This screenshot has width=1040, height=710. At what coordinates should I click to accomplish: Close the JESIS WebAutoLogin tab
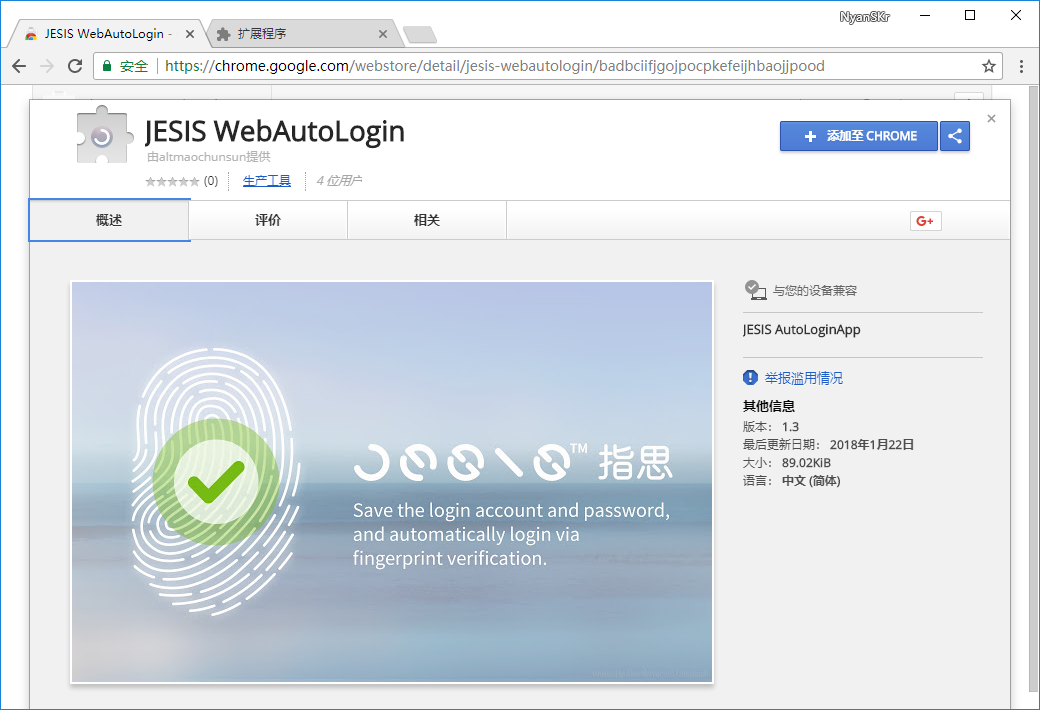190,34
